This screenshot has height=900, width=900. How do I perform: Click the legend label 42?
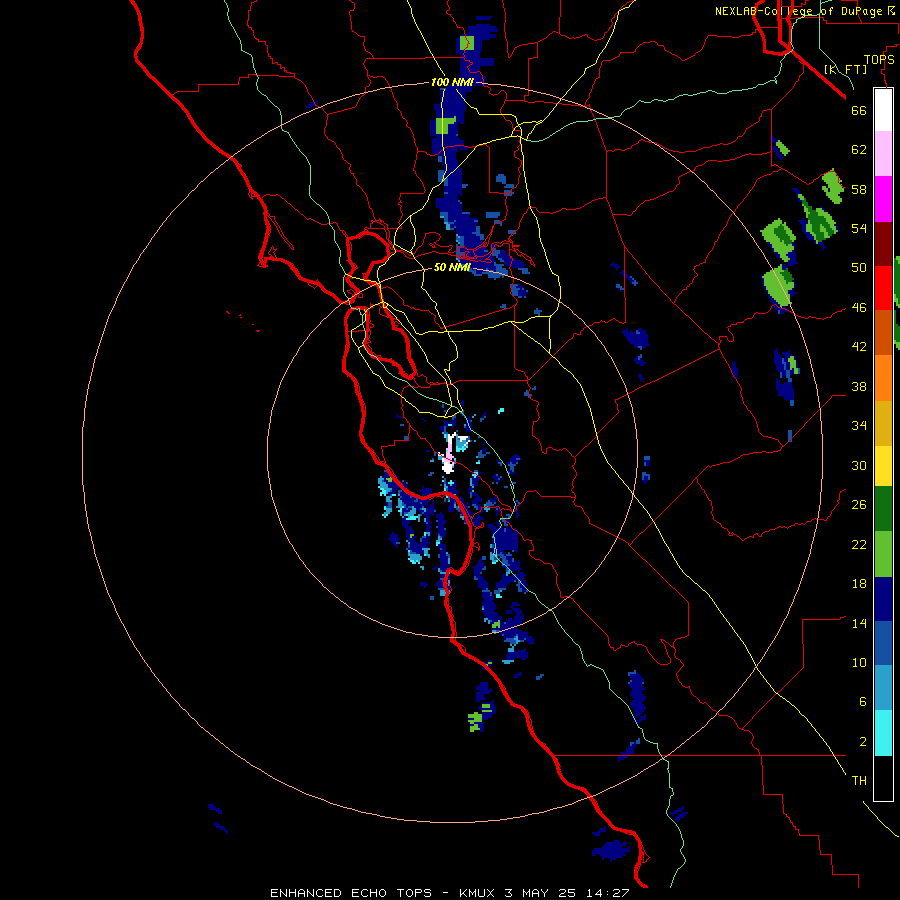coord(859,347)
